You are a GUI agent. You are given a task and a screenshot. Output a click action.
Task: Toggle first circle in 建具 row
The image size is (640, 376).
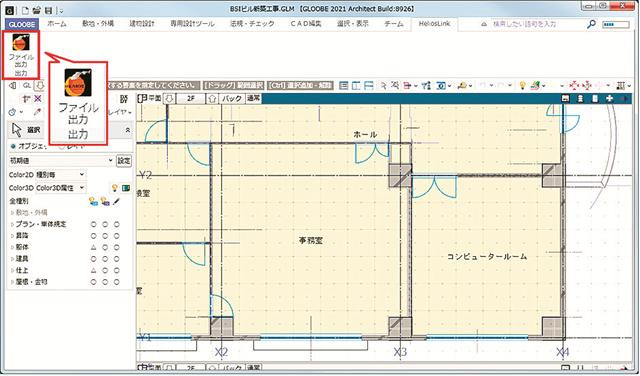click(93, 259)
